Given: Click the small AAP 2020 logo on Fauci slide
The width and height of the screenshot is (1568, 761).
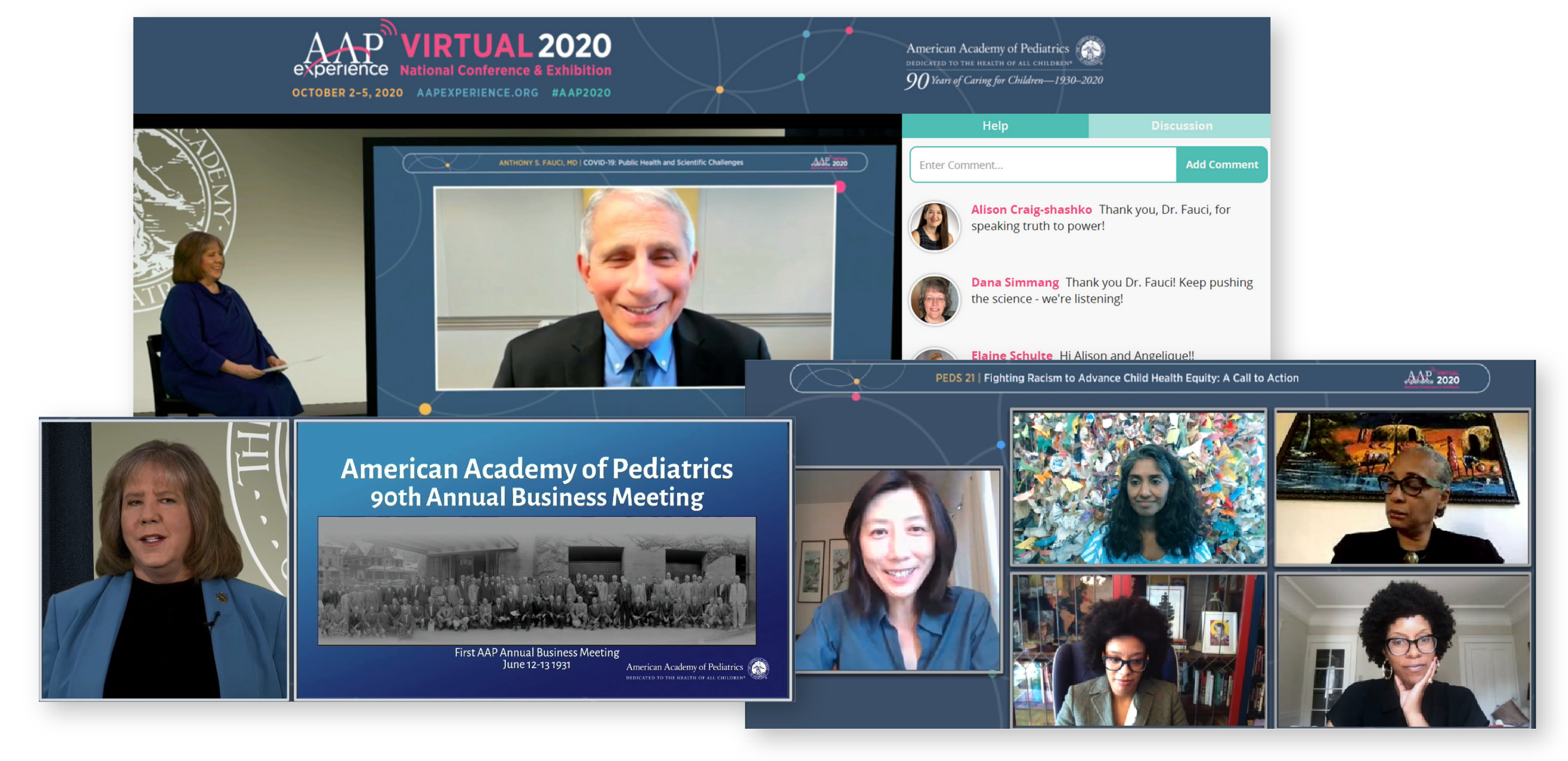Looking at the screenshot, I should tap(829, 162).
